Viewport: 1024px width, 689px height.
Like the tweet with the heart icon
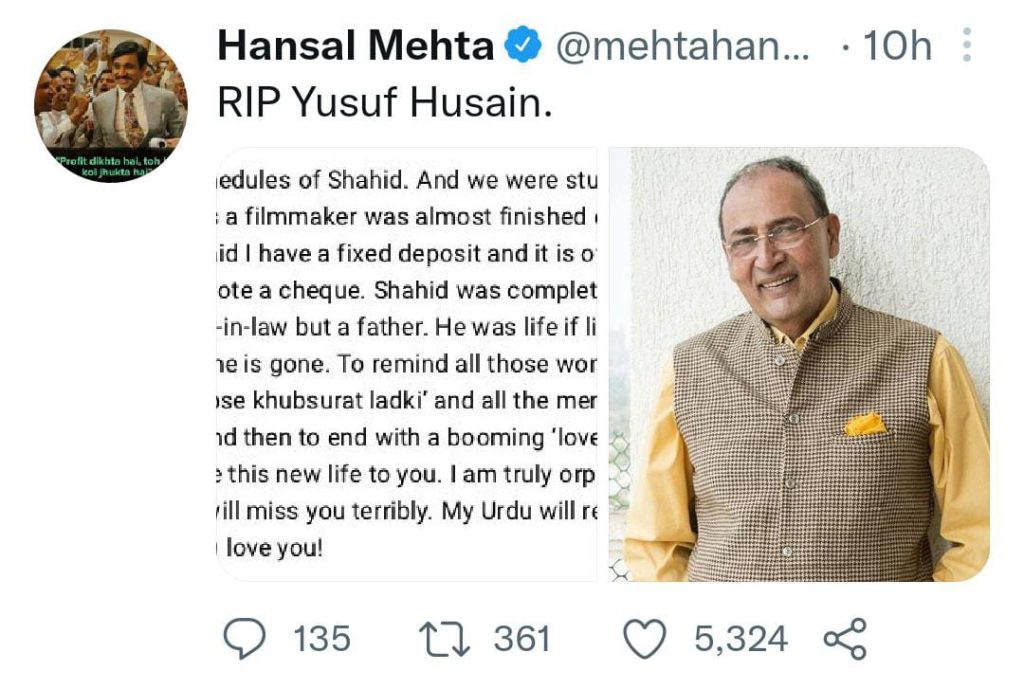tap(645, 639)
